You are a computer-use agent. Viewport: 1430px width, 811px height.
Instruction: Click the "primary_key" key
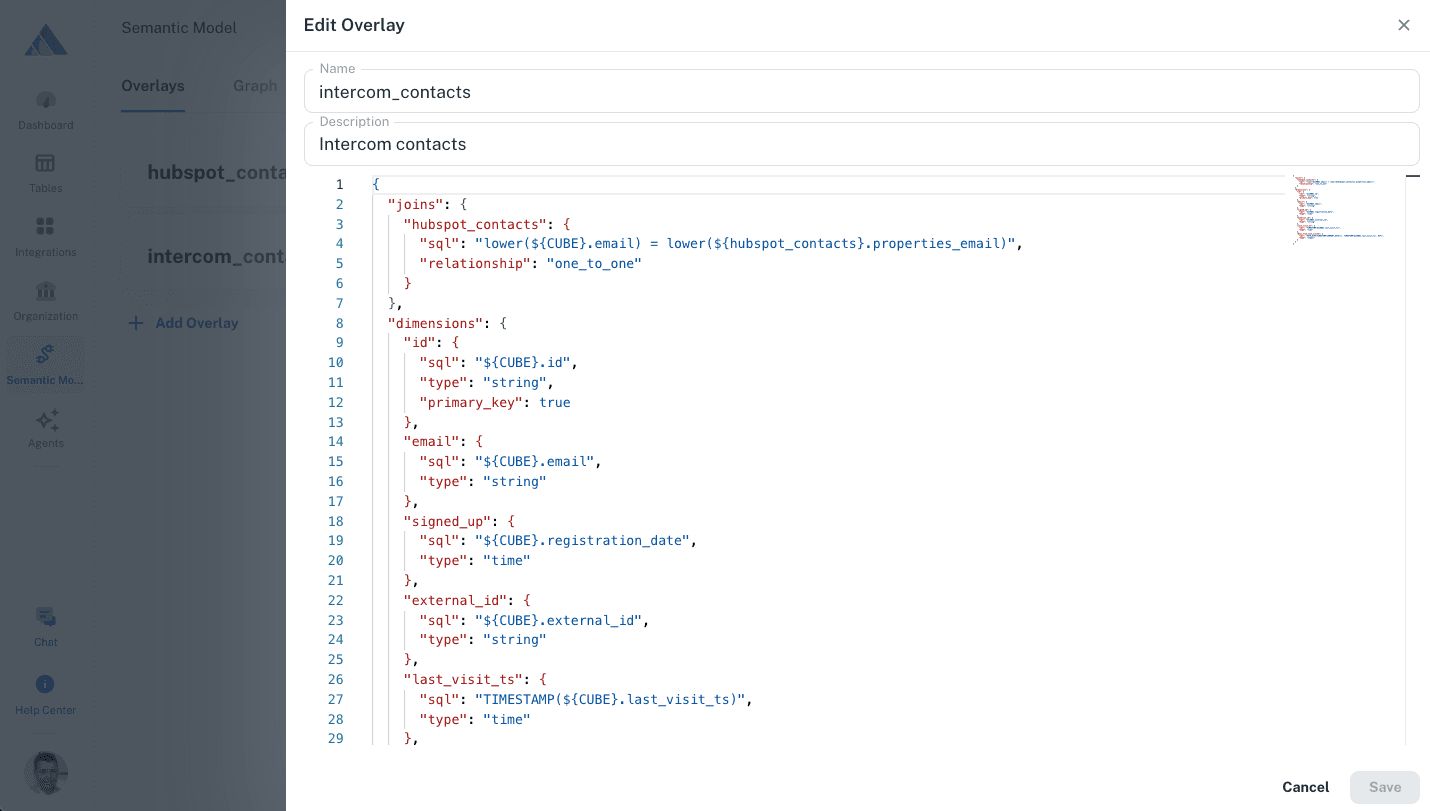471,402
